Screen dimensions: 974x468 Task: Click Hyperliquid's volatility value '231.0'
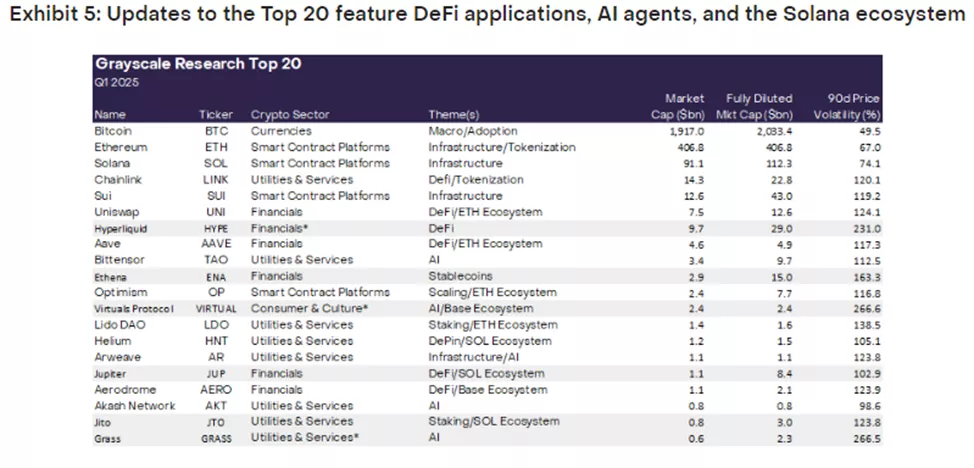click(x=867, y=228)
